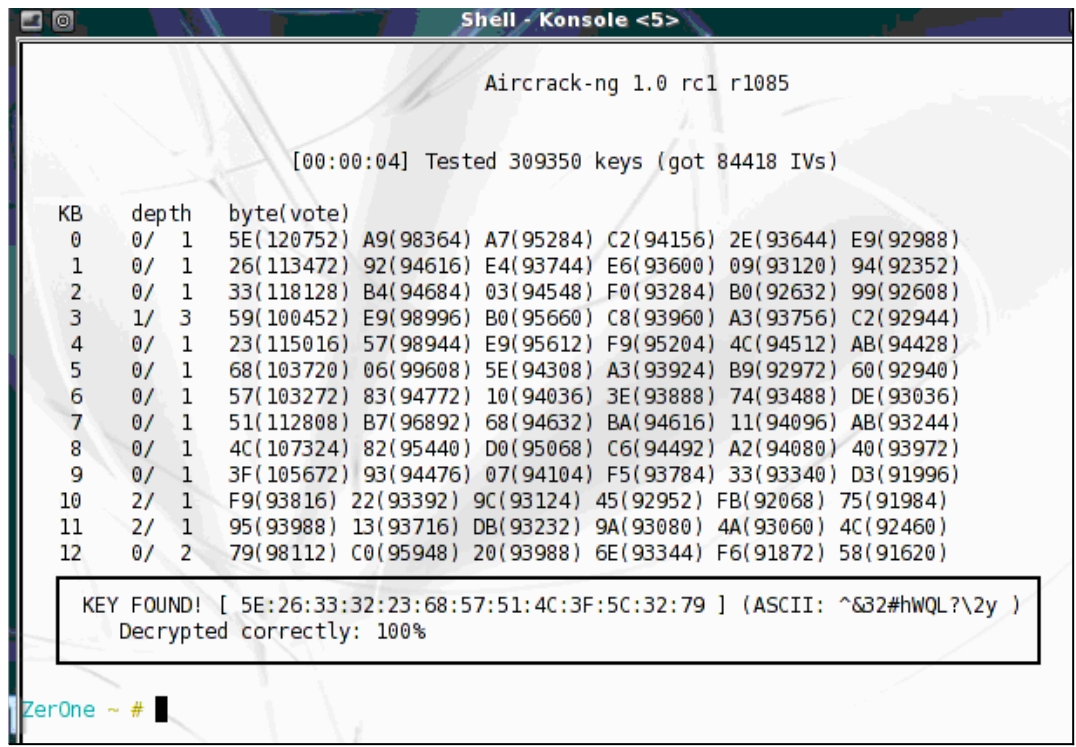
Task: Click the Shell - Konsole <5> title
Action: click(x=570, y=20)
